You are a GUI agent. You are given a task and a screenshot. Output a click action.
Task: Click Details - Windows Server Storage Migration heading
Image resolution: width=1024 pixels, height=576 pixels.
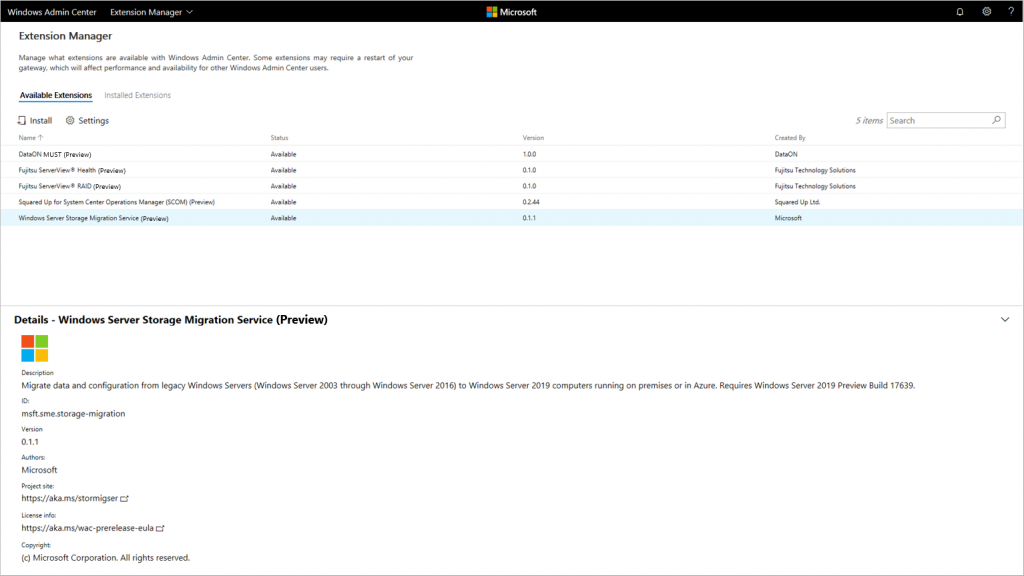(x=171, y=319)
